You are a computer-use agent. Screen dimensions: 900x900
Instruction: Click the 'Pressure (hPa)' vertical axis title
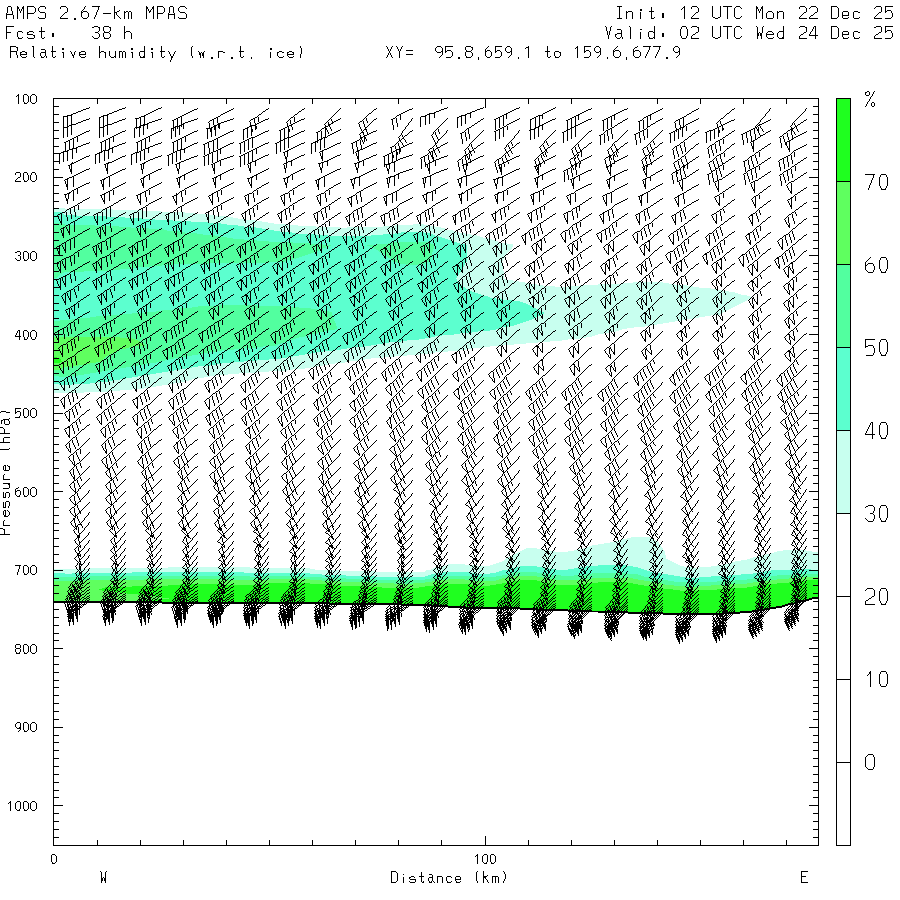click(6, 472)
